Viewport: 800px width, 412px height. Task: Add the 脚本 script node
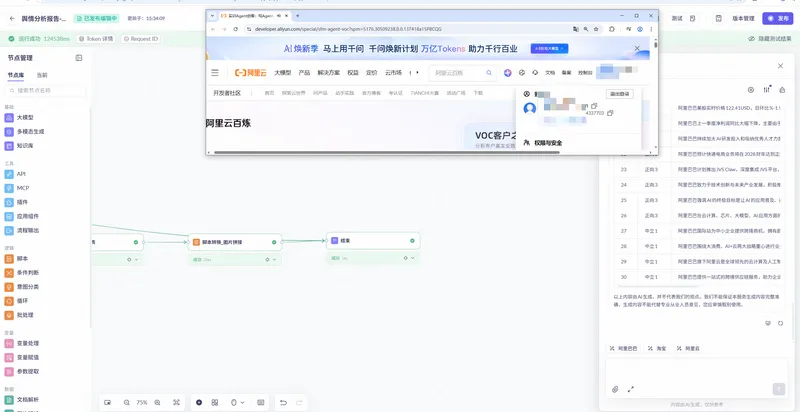pyautogui.click(x=22, y=259)
